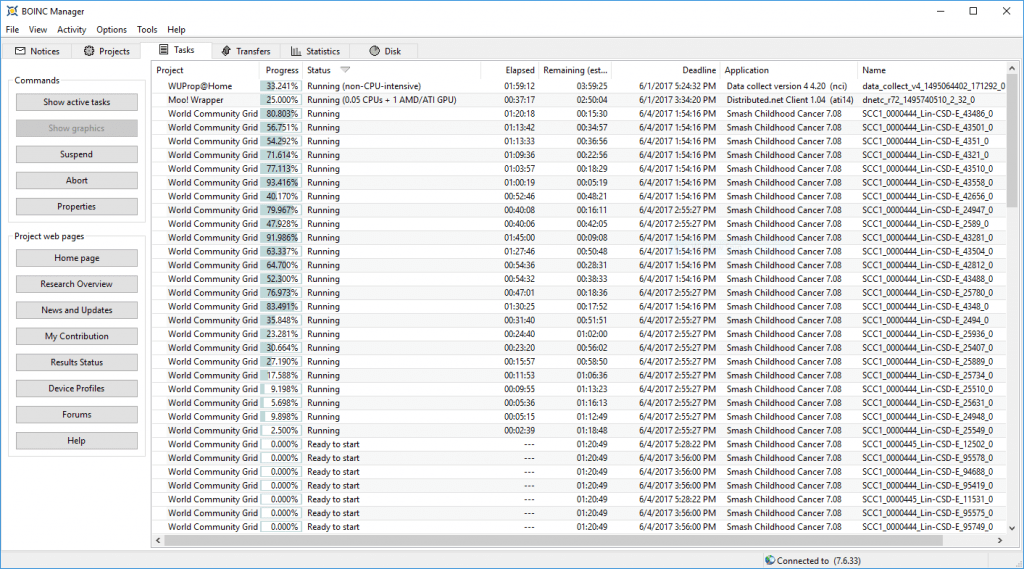Click the 93.416% progress bar
The image size is (1024, 569).
point(281,183)
